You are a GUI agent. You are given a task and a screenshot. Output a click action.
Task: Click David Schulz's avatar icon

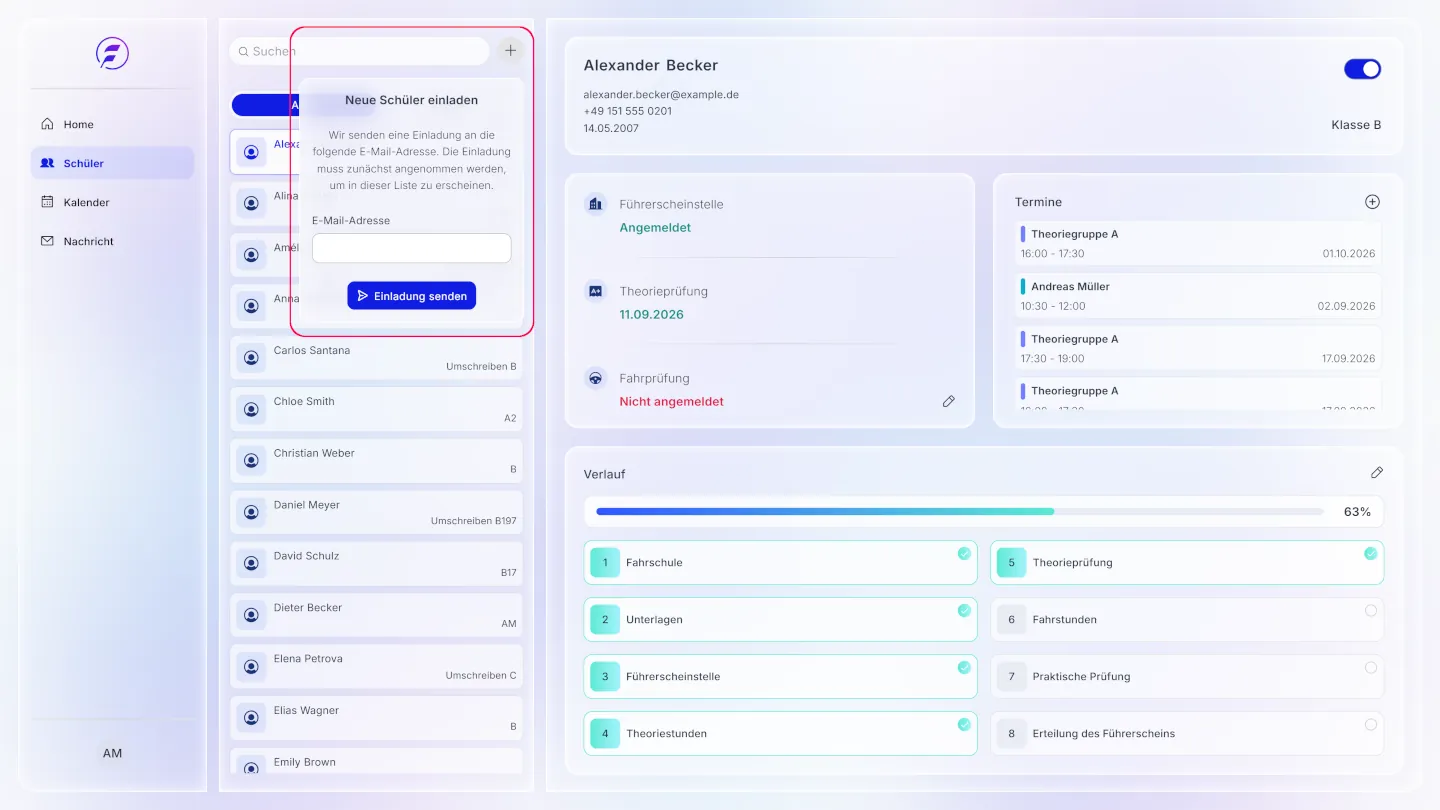point(251,564)
